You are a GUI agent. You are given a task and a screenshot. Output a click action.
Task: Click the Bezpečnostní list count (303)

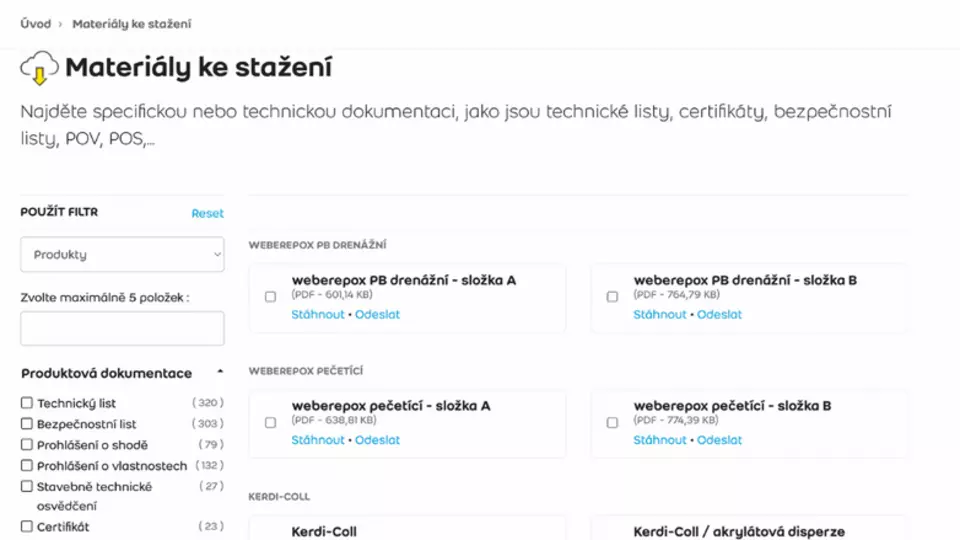point(208,423)
